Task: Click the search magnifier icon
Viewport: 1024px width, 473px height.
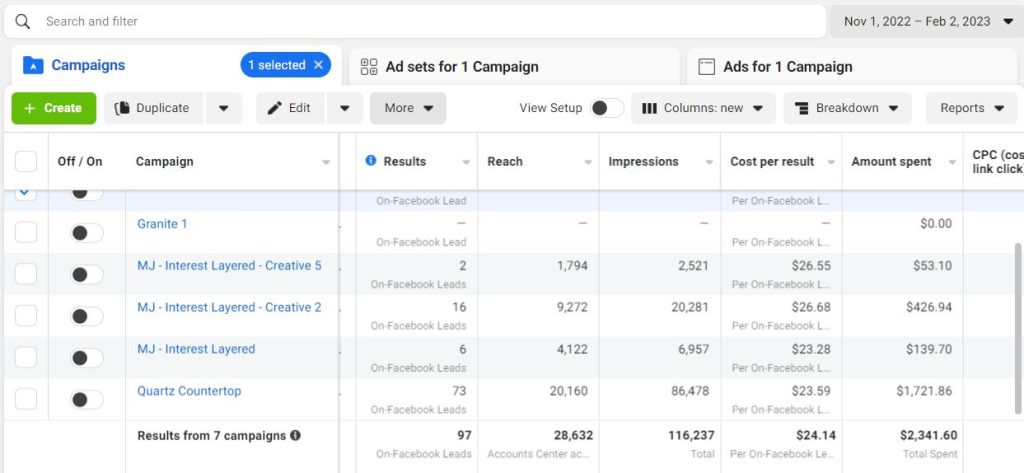Action: (23, 21)
